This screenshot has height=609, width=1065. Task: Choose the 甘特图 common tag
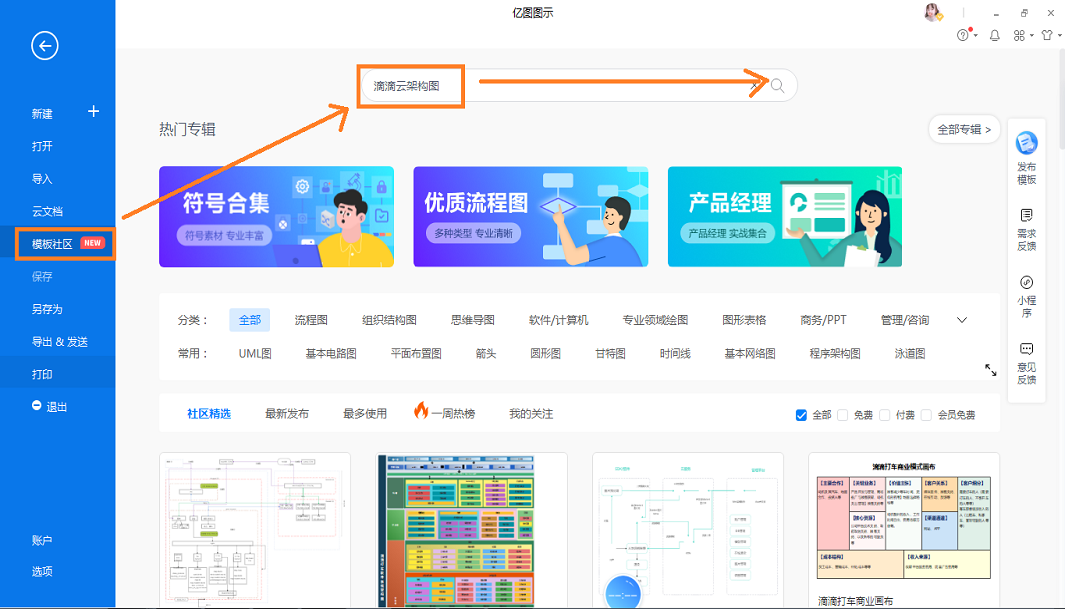(611, 354)
